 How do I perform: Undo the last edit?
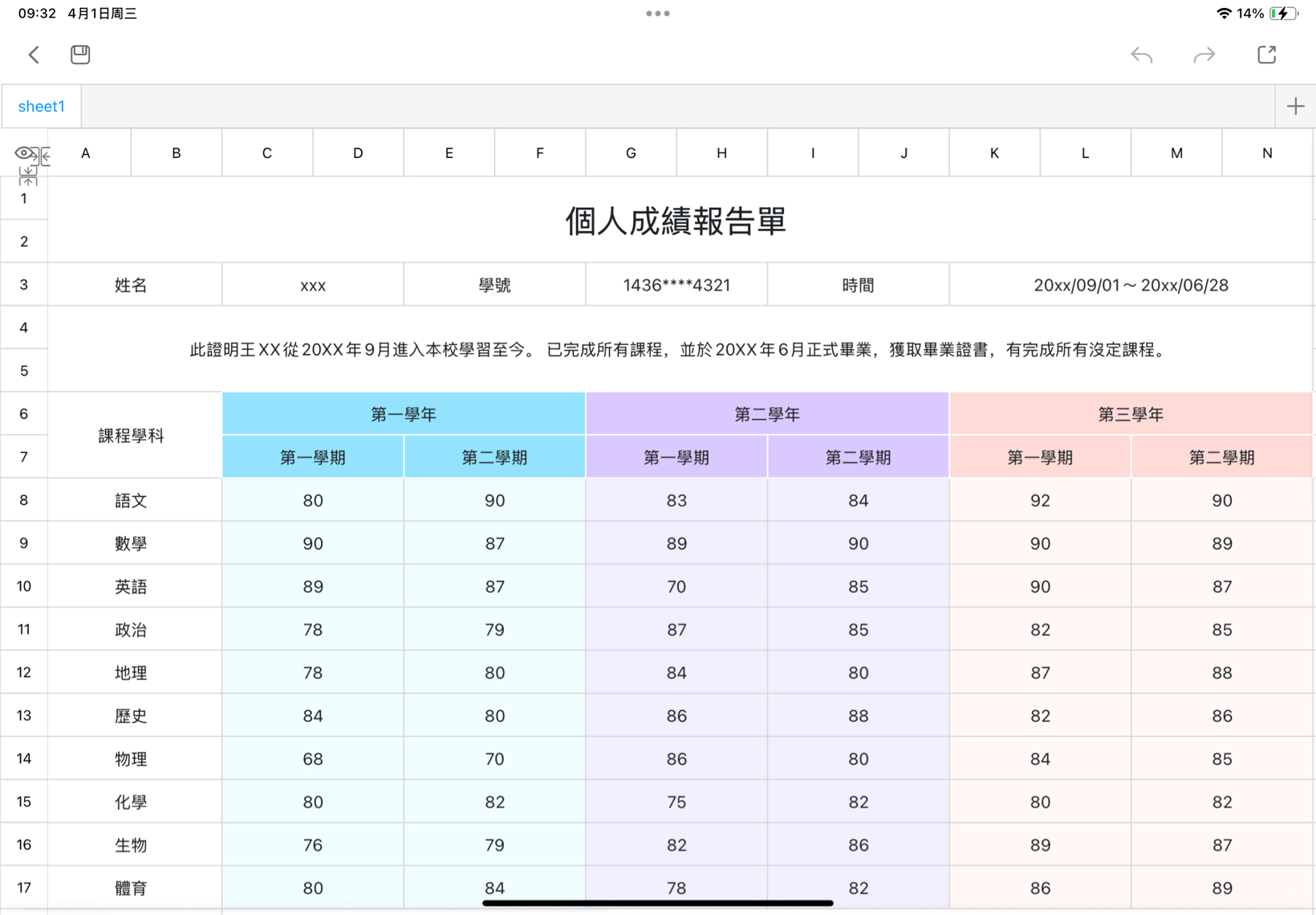coord(1142,55)
